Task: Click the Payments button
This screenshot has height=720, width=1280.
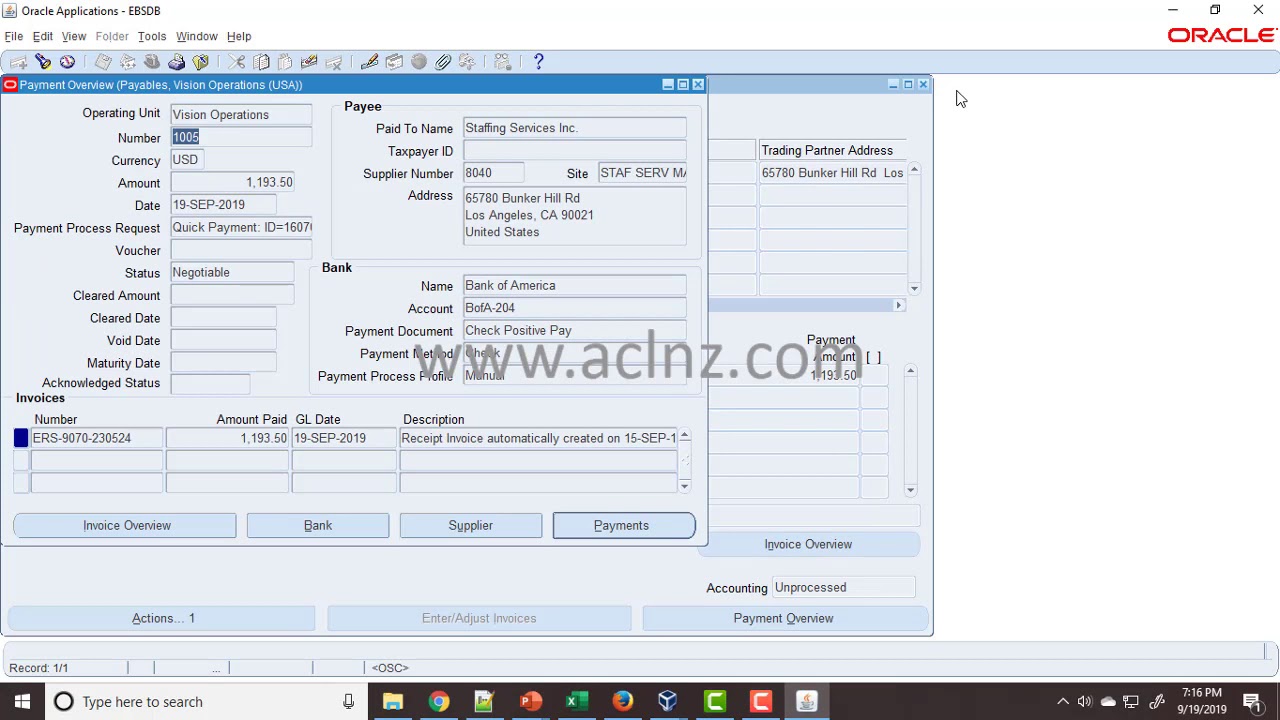Action: 624,525
